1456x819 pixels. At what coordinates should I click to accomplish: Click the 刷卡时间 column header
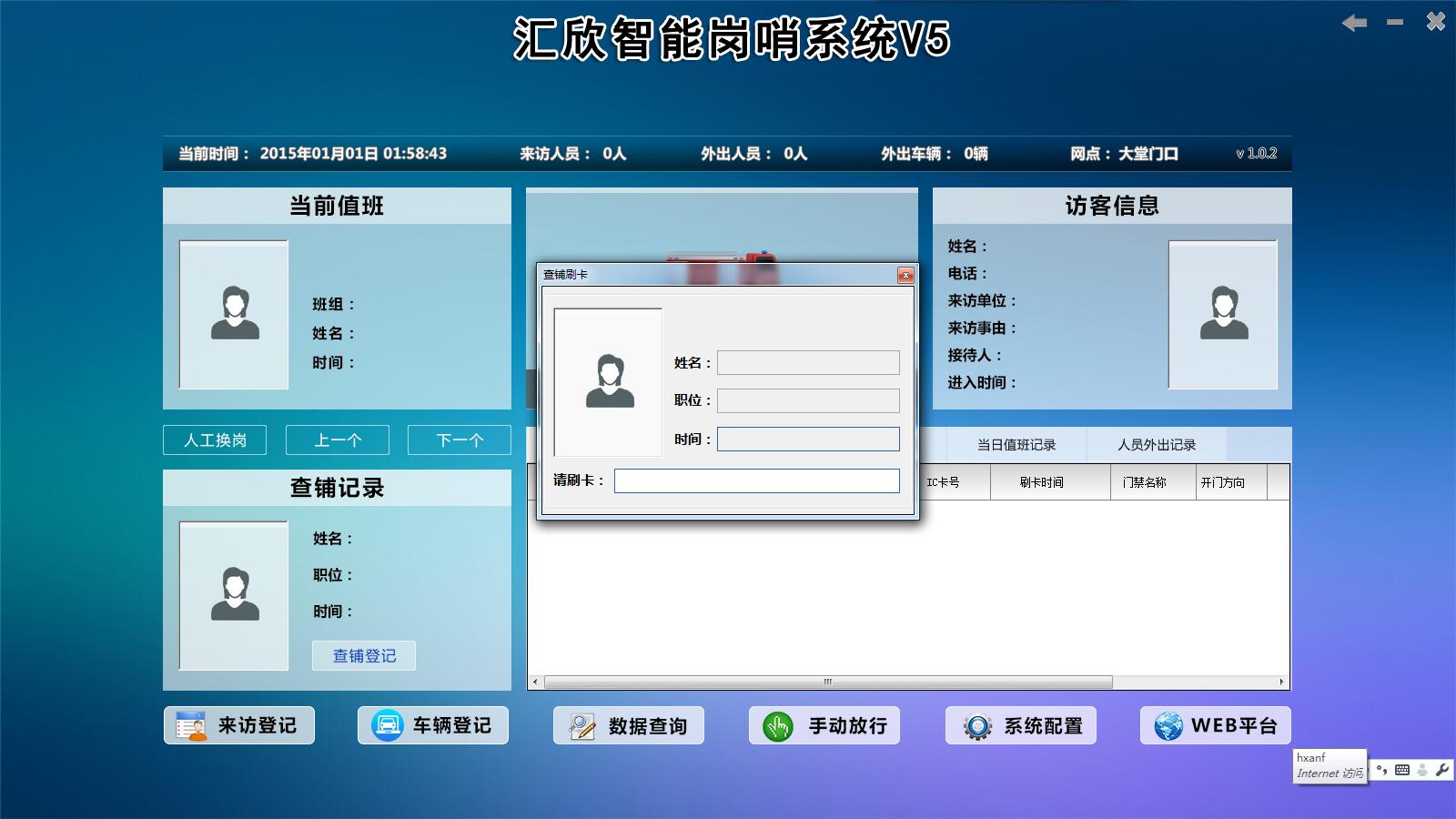click(1050, 482)
